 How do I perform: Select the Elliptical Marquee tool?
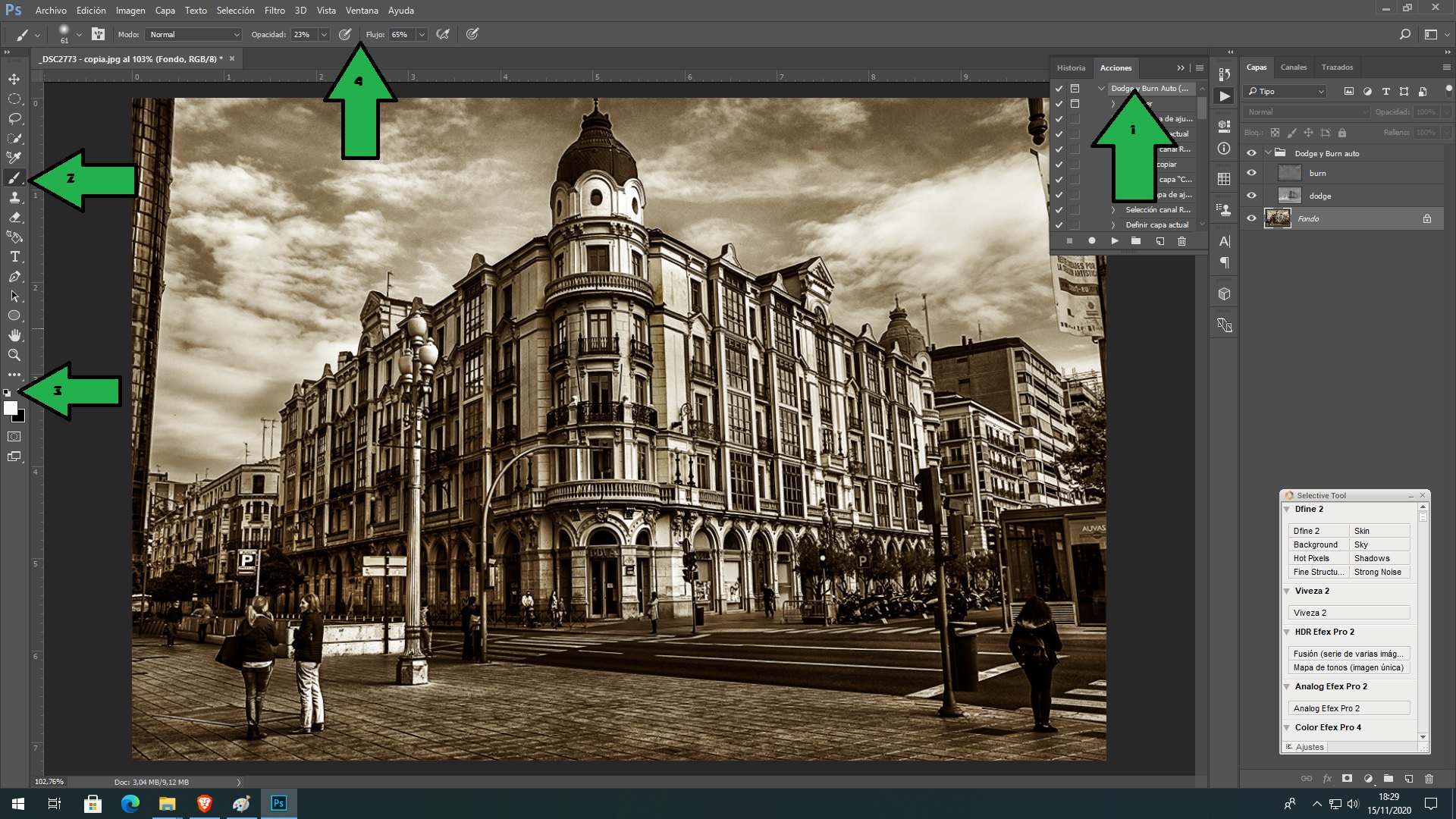point(14,99)
